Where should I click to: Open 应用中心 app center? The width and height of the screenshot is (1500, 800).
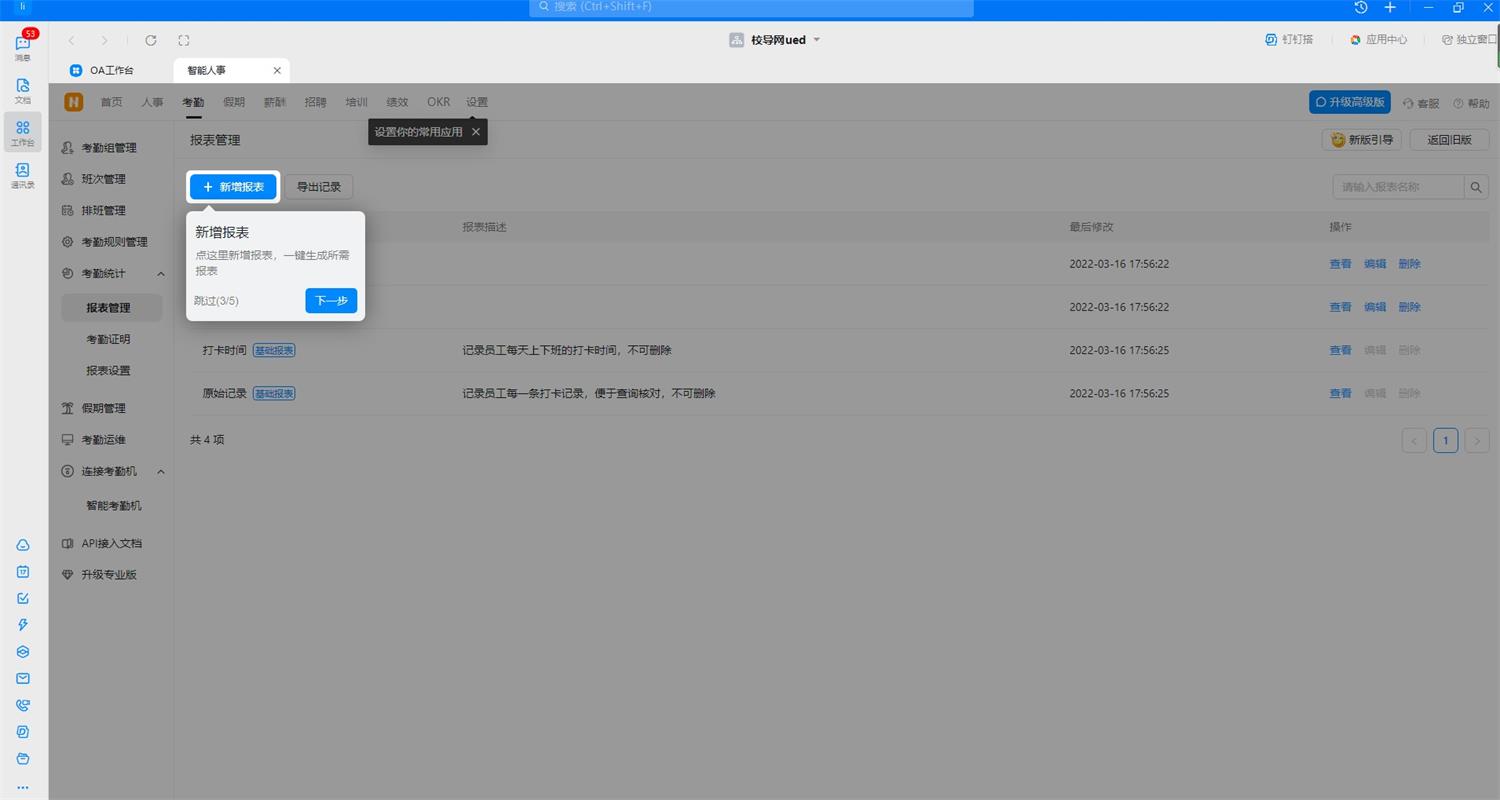1378,40
